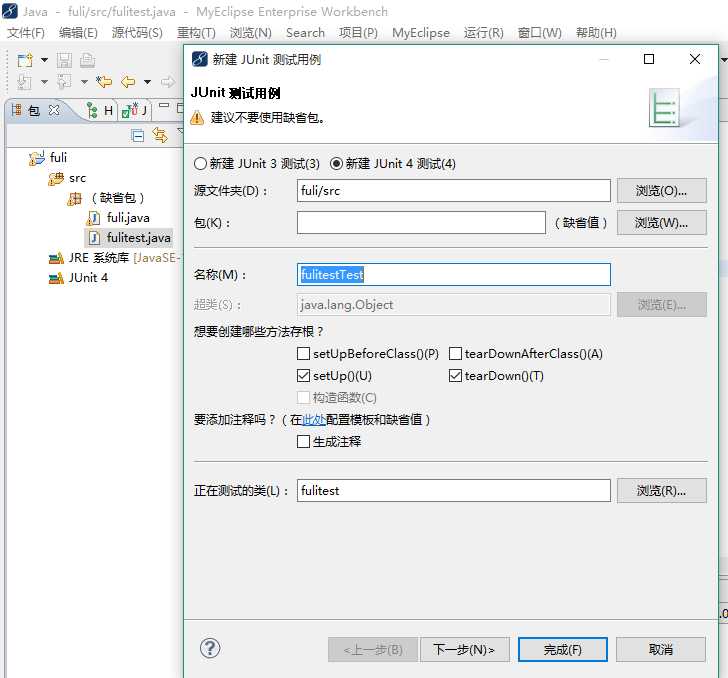Click the Save toolbar icon
This screenshot has width=728, height=678.
click(x=64, y=60)
